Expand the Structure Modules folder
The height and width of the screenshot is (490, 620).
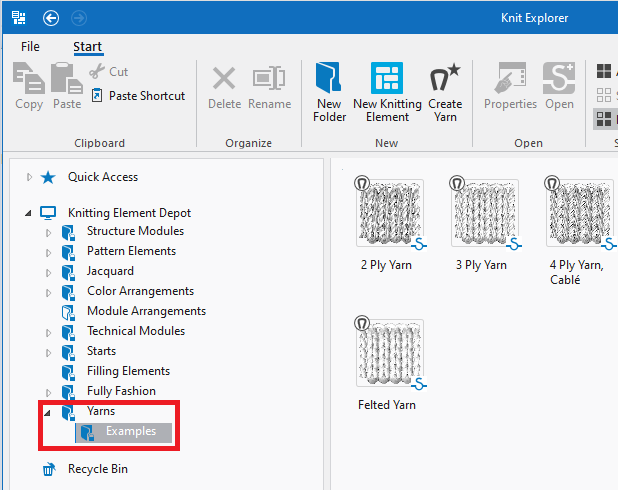tap(48, 232)
